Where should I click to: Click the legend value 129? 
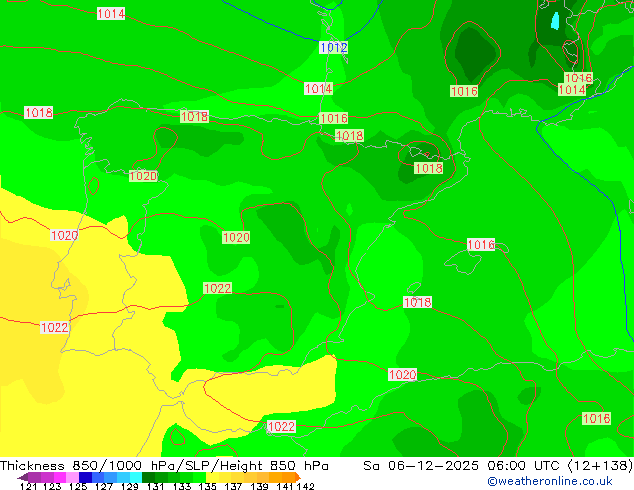pos(130,486)
